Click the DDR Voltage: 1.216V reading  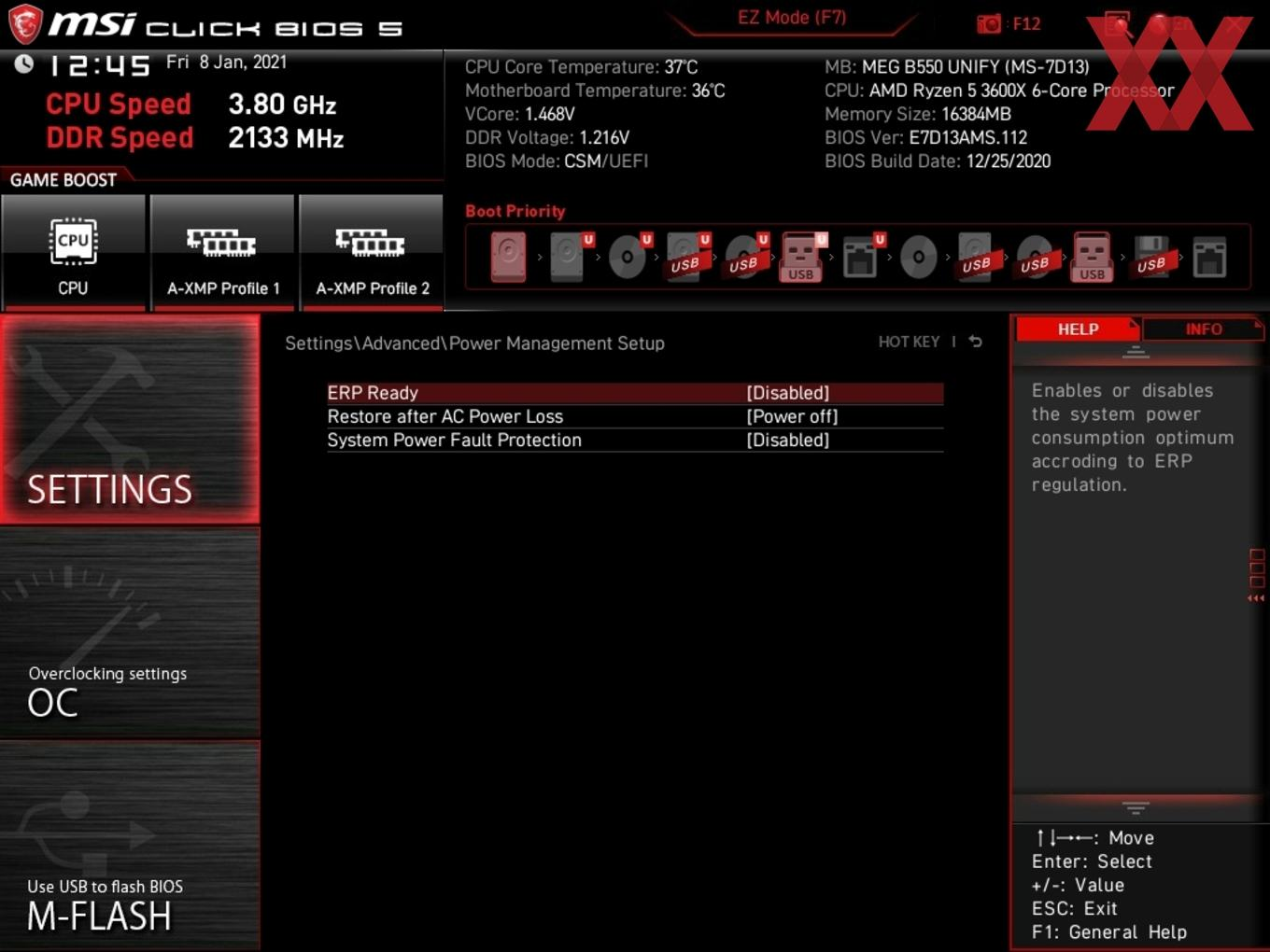click(547, 137)
